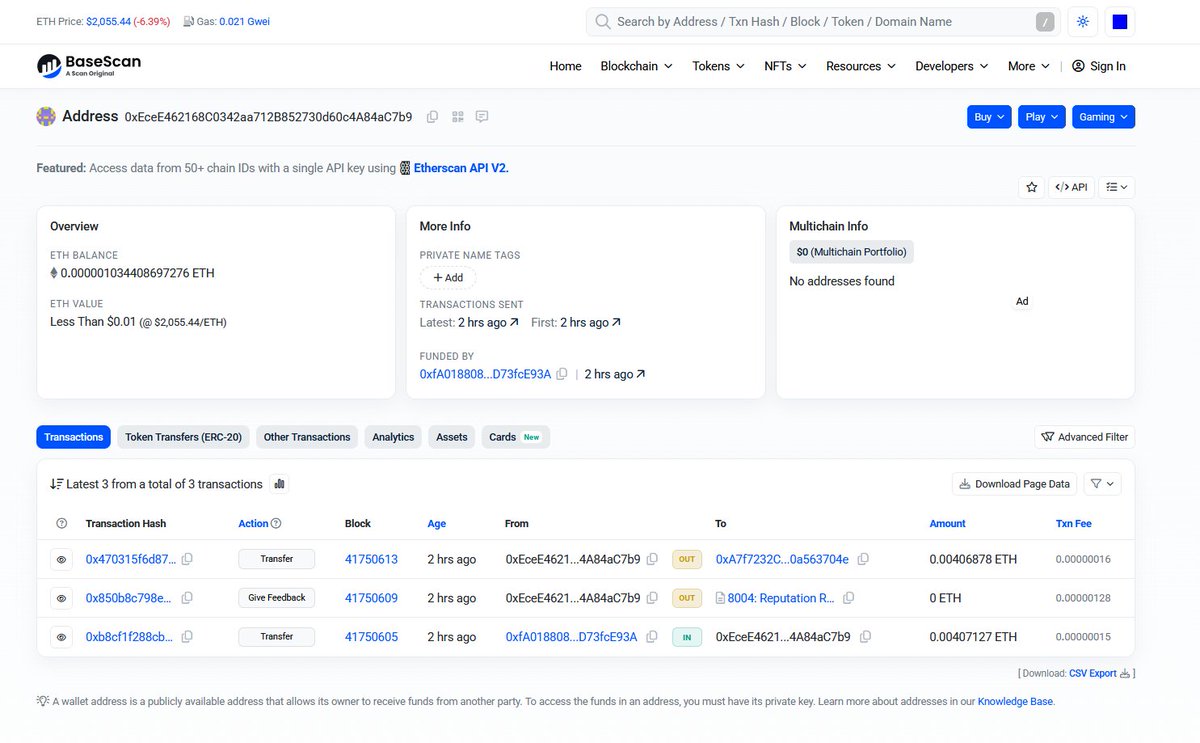This screenshot has height=743, width=1200.
Task: Switch to the Cards tab
Action: [x=516, y=437]
